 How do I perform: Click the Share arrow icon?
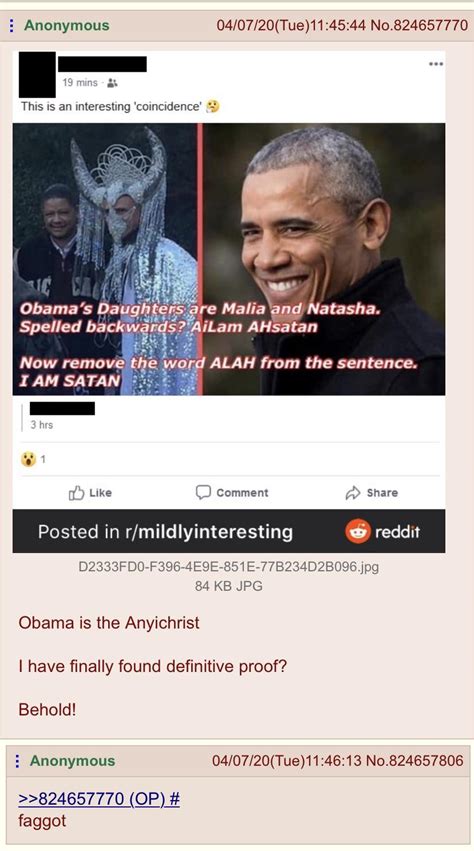click(x=353, y=493)
